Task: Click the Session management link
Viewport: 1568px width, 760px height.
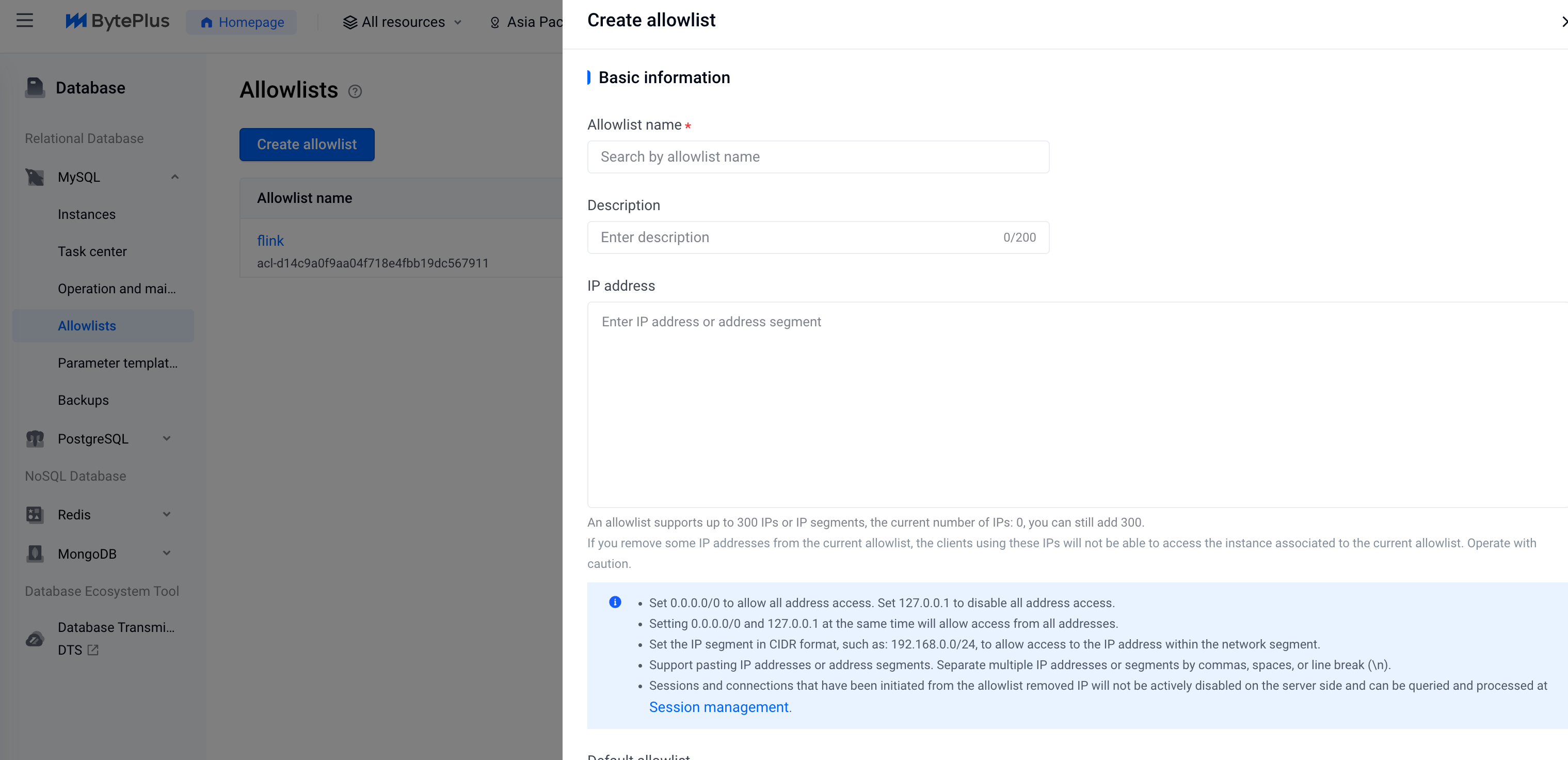Action: click(x=718, y=707)
